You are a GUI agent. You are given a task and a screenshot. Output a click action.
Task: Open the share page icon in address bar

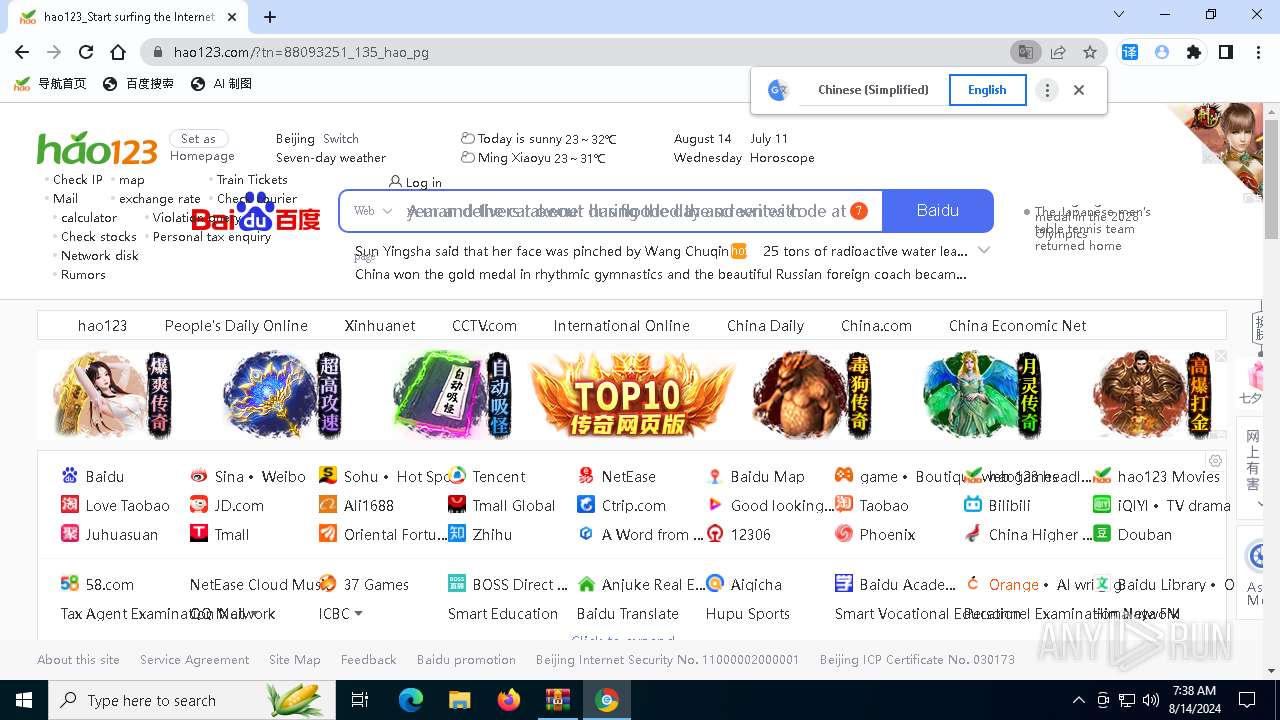pos(1058,52)
